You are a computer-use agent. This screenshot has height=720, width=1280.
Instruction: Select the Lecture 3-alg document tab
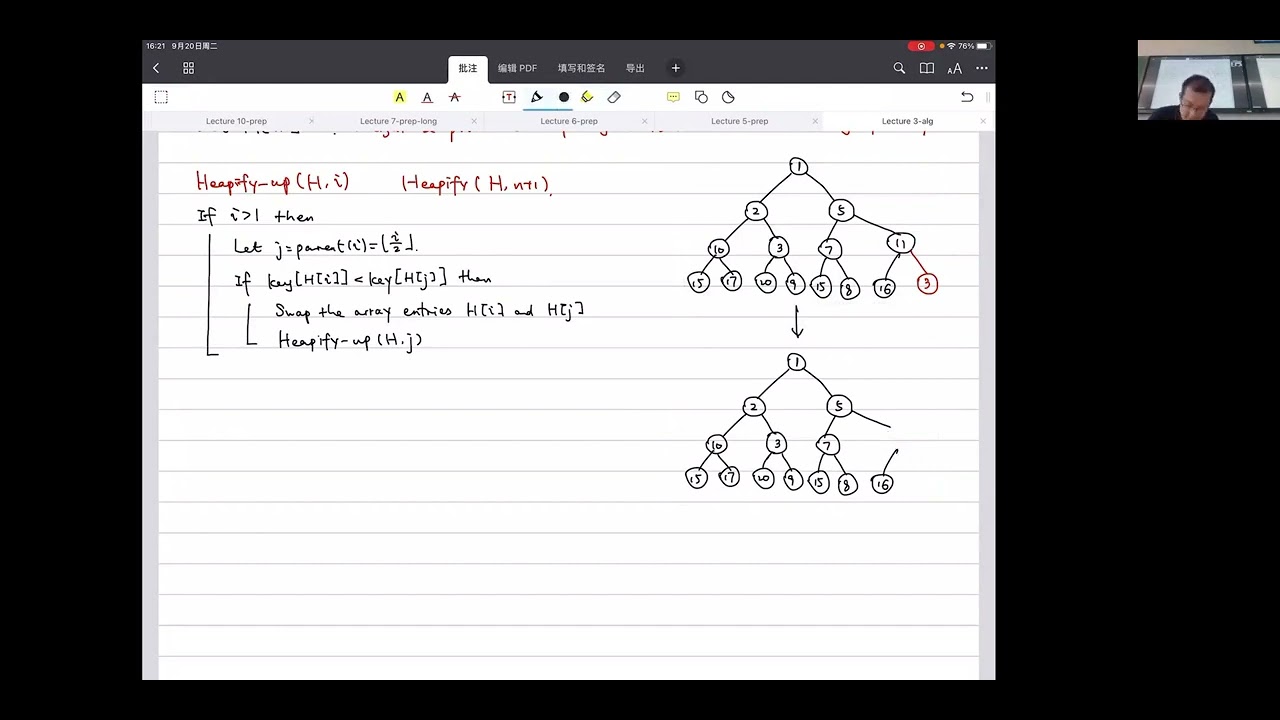908,121
